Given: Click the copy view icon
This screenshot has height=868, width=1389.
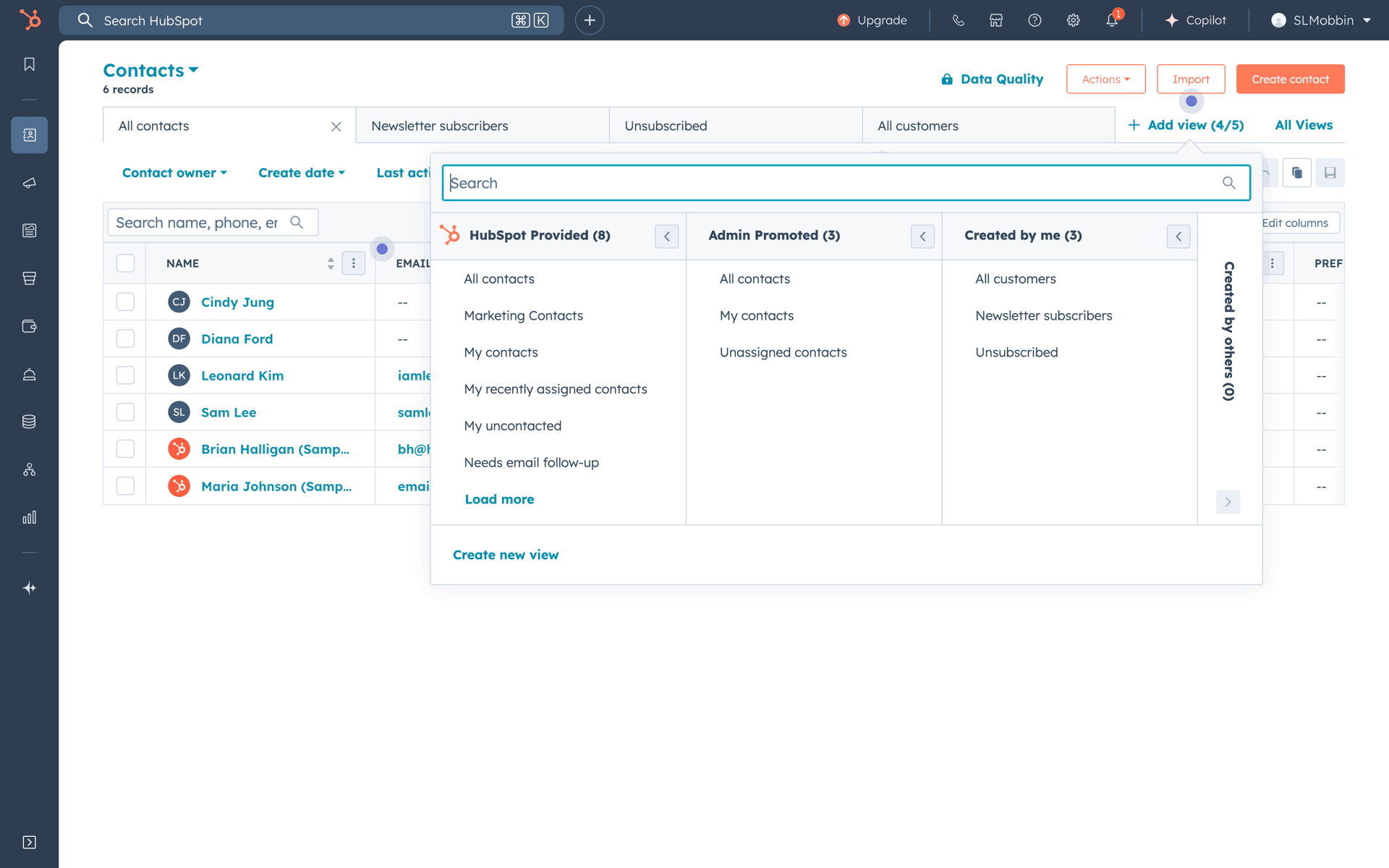Looking at the screenshot, I should (1297, 173).
